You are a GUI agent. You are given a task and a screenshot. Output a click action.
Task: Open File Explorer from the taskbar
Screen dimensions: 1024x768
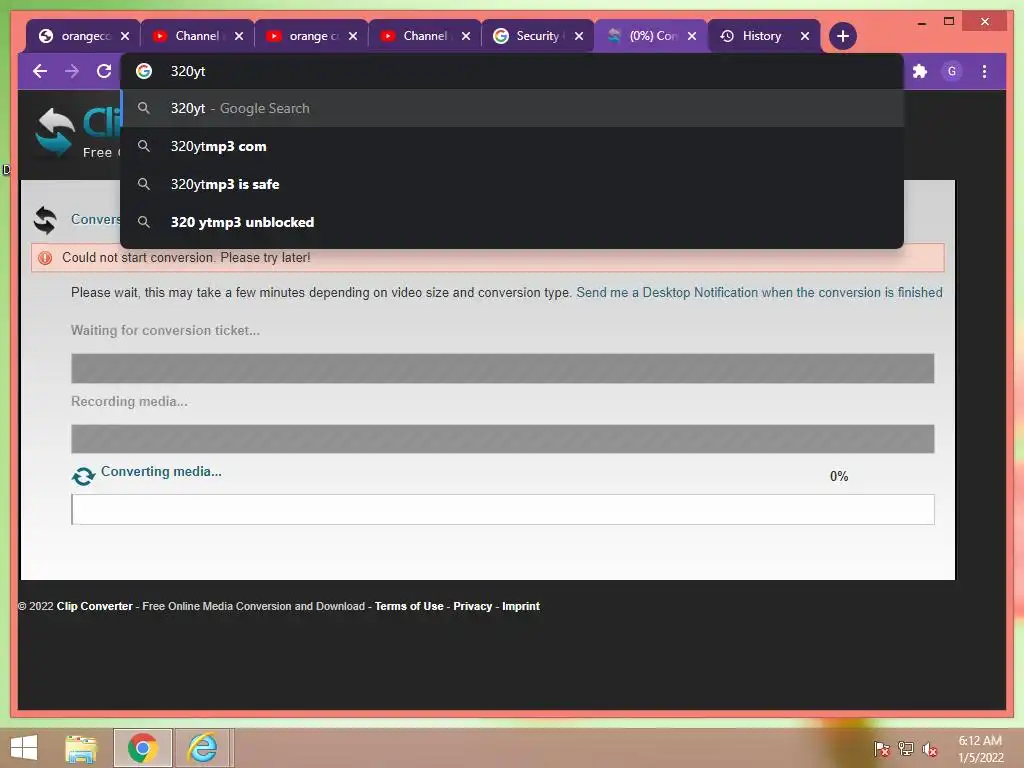coord(81,748)
